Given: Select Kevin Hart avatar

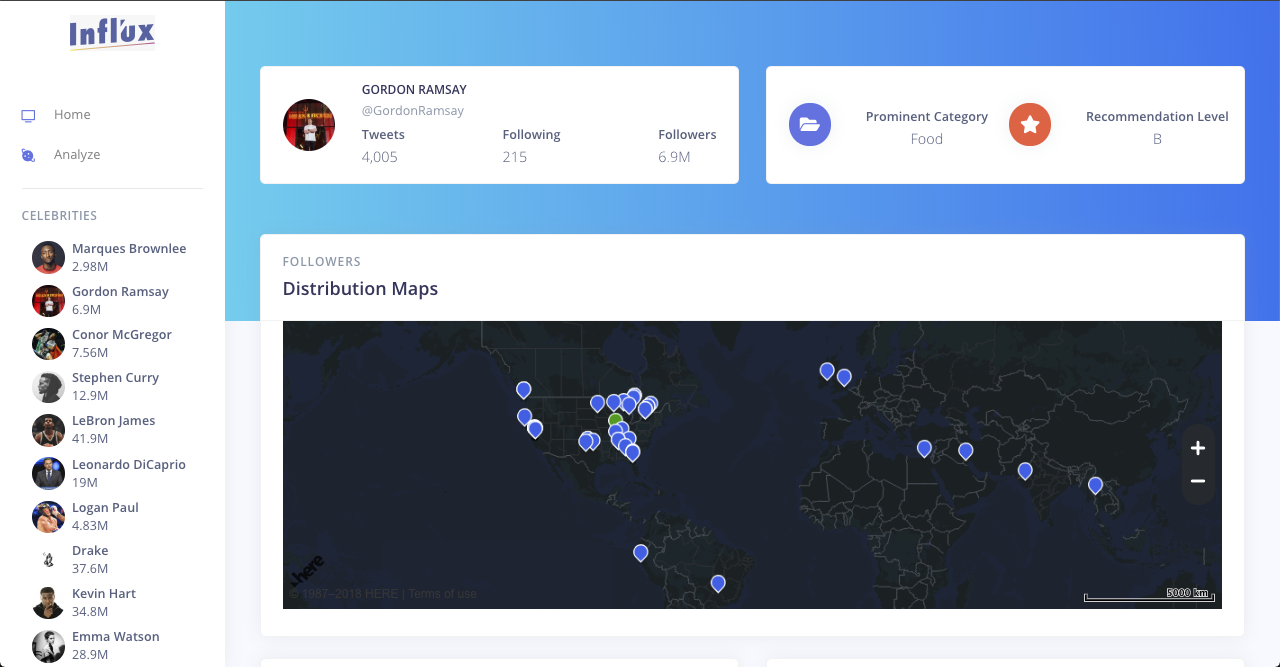Looking at the screenshot, I should 48,601.
